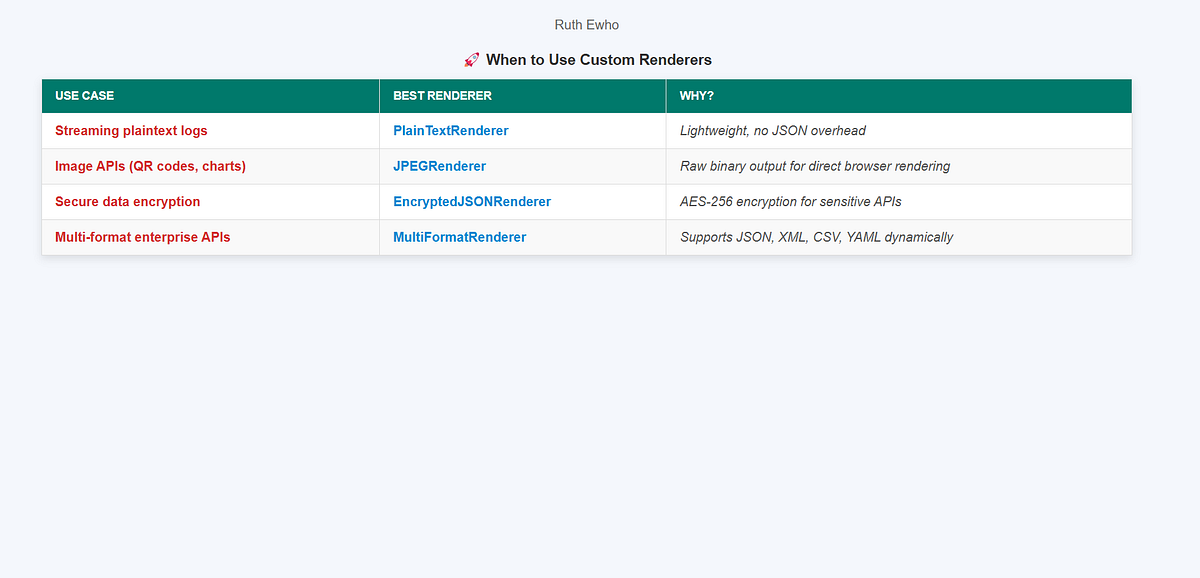Click the Image APIs (QR codes, charts) entry
Viewport: 1200px width, 578px height.
click(150, 166)
